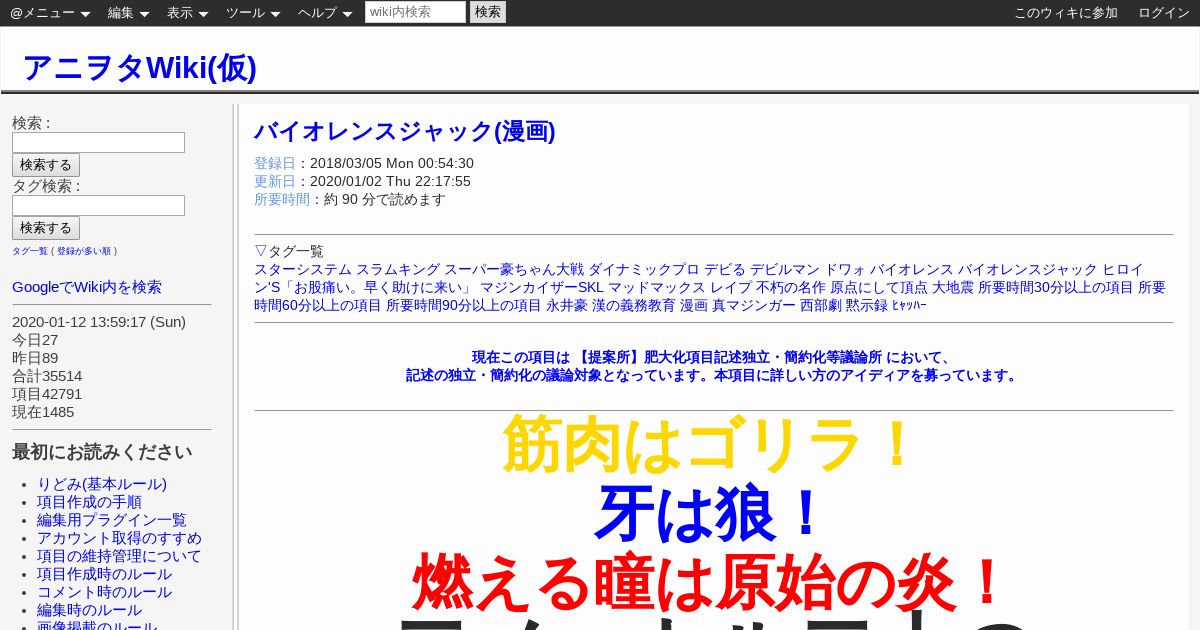This screenshot has height=630, width=1200.
Task: Open the スラムキング tag
Action: click(398, 269)
